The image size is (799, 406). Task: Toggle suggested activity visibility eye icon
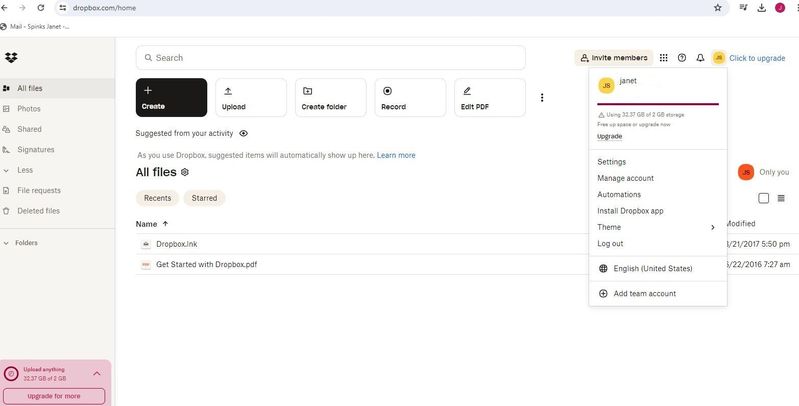pos(244,133)
